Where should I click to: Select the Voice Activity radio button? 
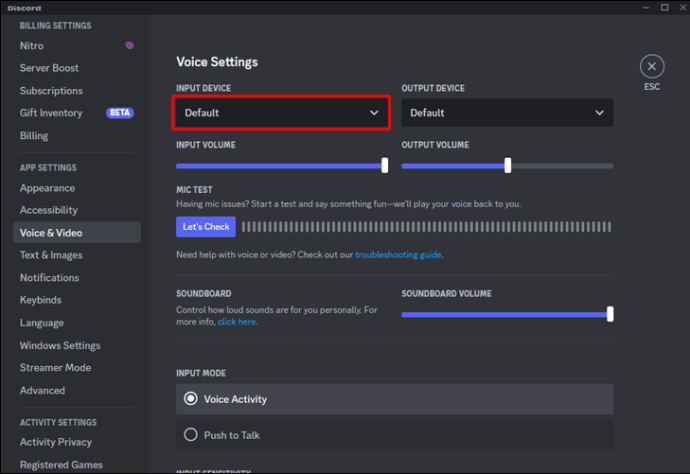click(x=191, y=399)
